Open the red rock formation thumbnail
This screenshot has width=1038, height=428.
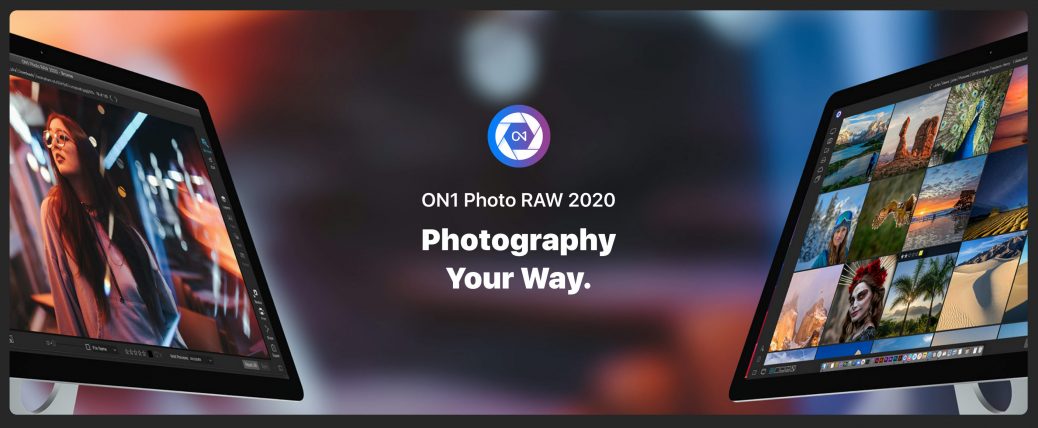click(x=910, y=133)
